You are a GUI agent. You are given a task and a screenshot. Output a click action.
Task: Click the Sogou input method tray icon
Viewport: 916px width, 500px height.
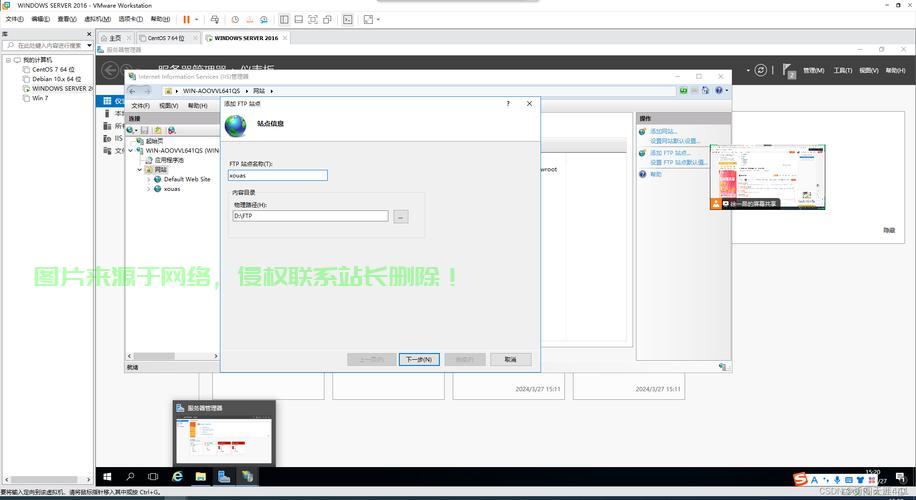800,480
